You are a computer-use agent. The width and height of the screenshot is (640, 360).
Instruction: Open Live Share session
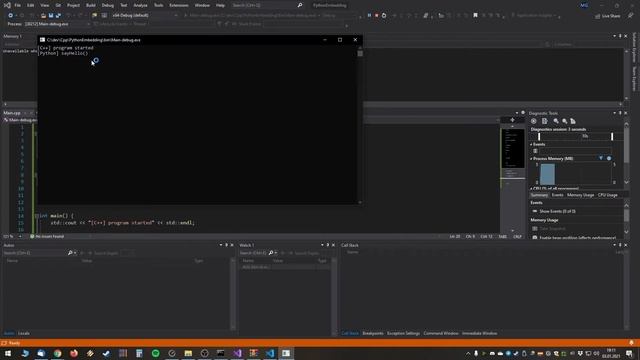tap(607, 16)
